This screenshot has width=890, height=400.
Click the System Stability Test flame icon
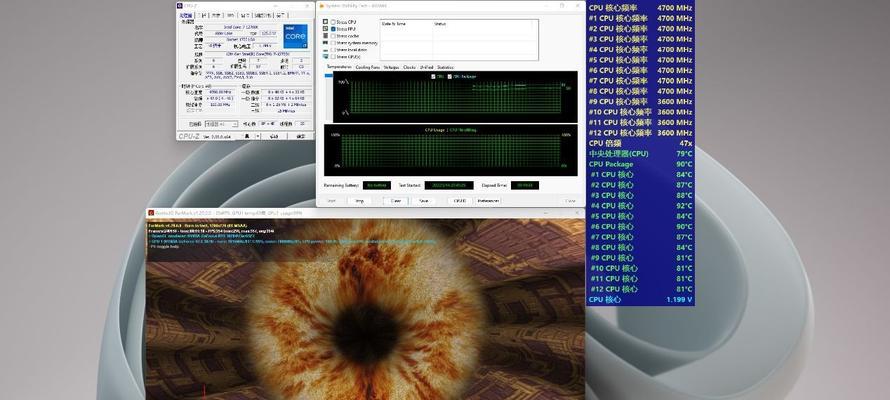click(321, 6)
